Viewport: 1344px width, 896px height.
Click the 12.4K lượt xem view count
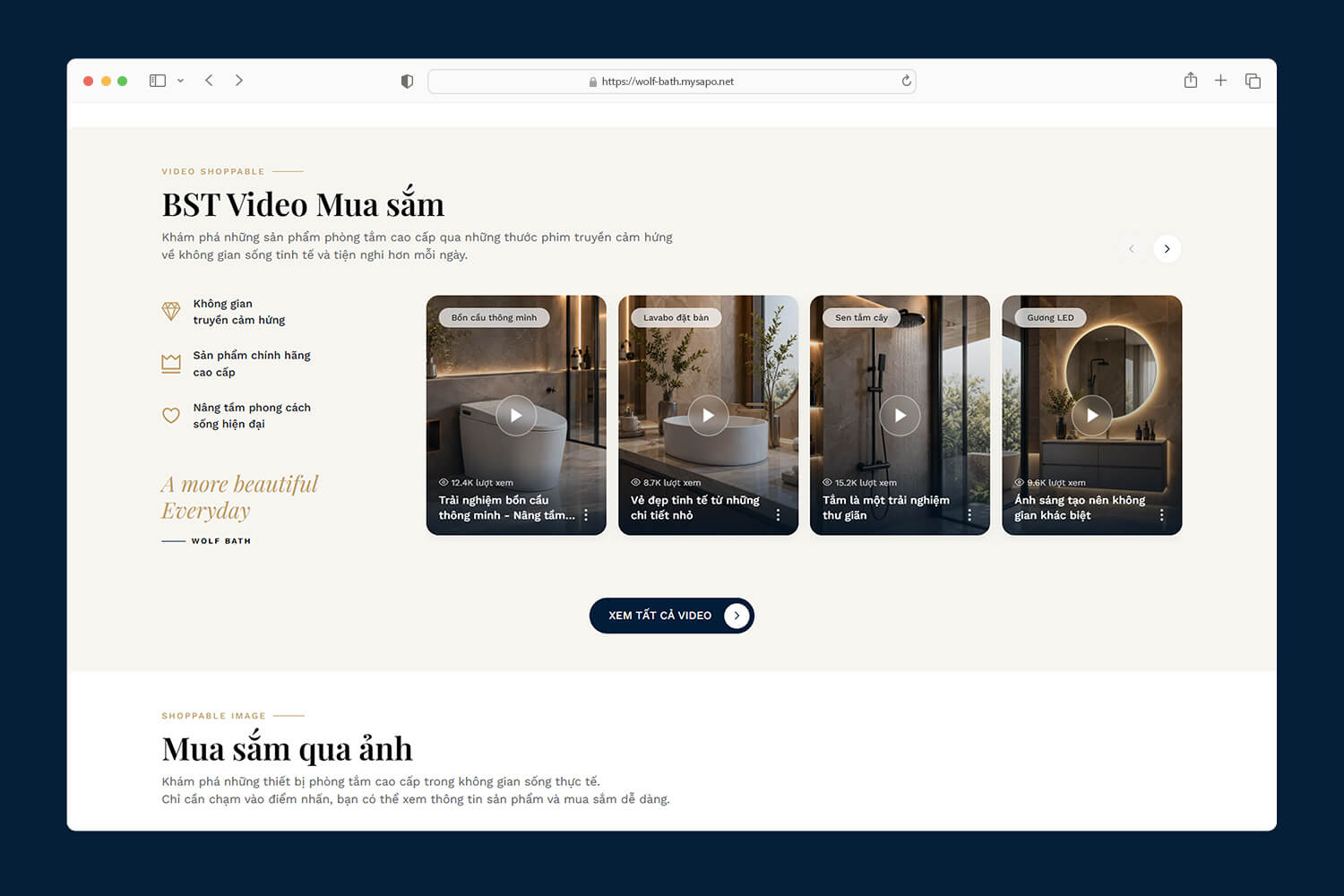click(476, 483)
